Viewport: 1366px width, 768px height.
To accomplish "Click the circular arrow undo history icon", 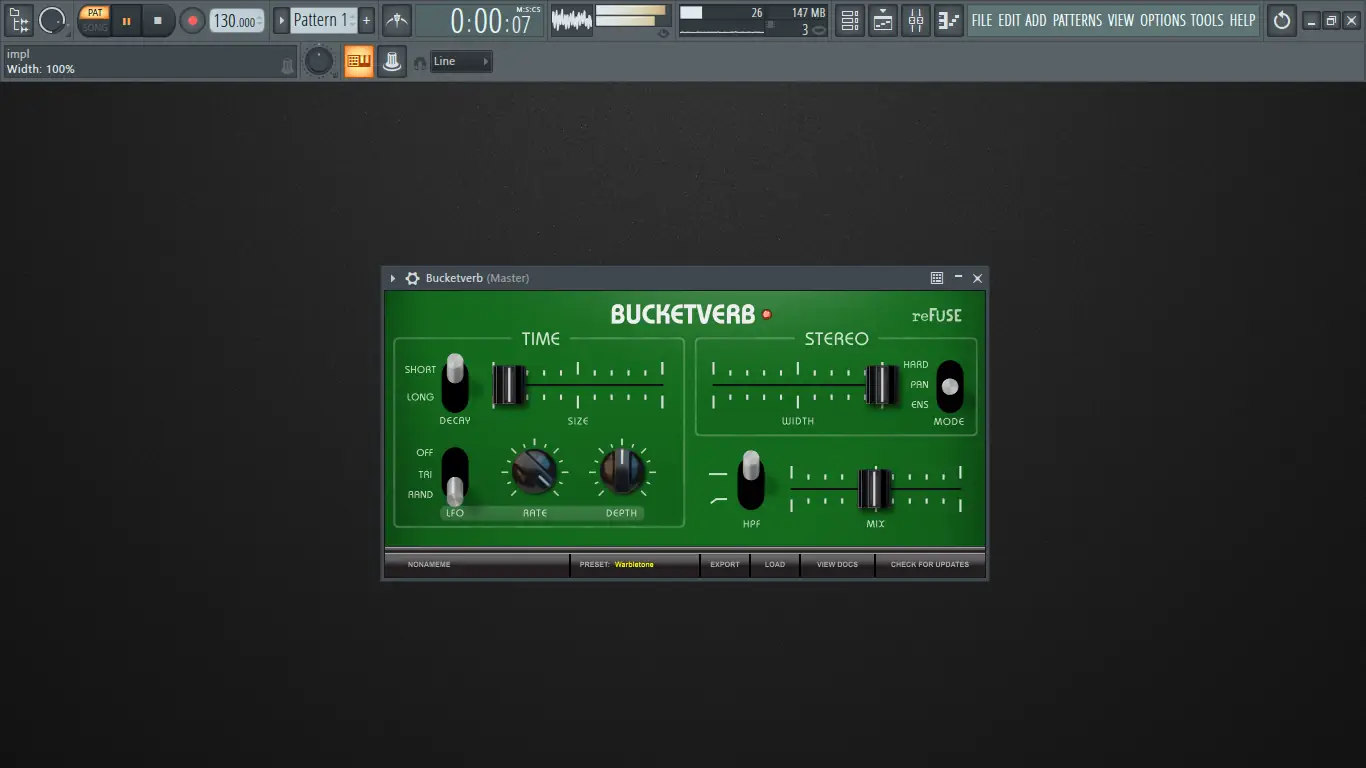I will tap(1282, 20).
